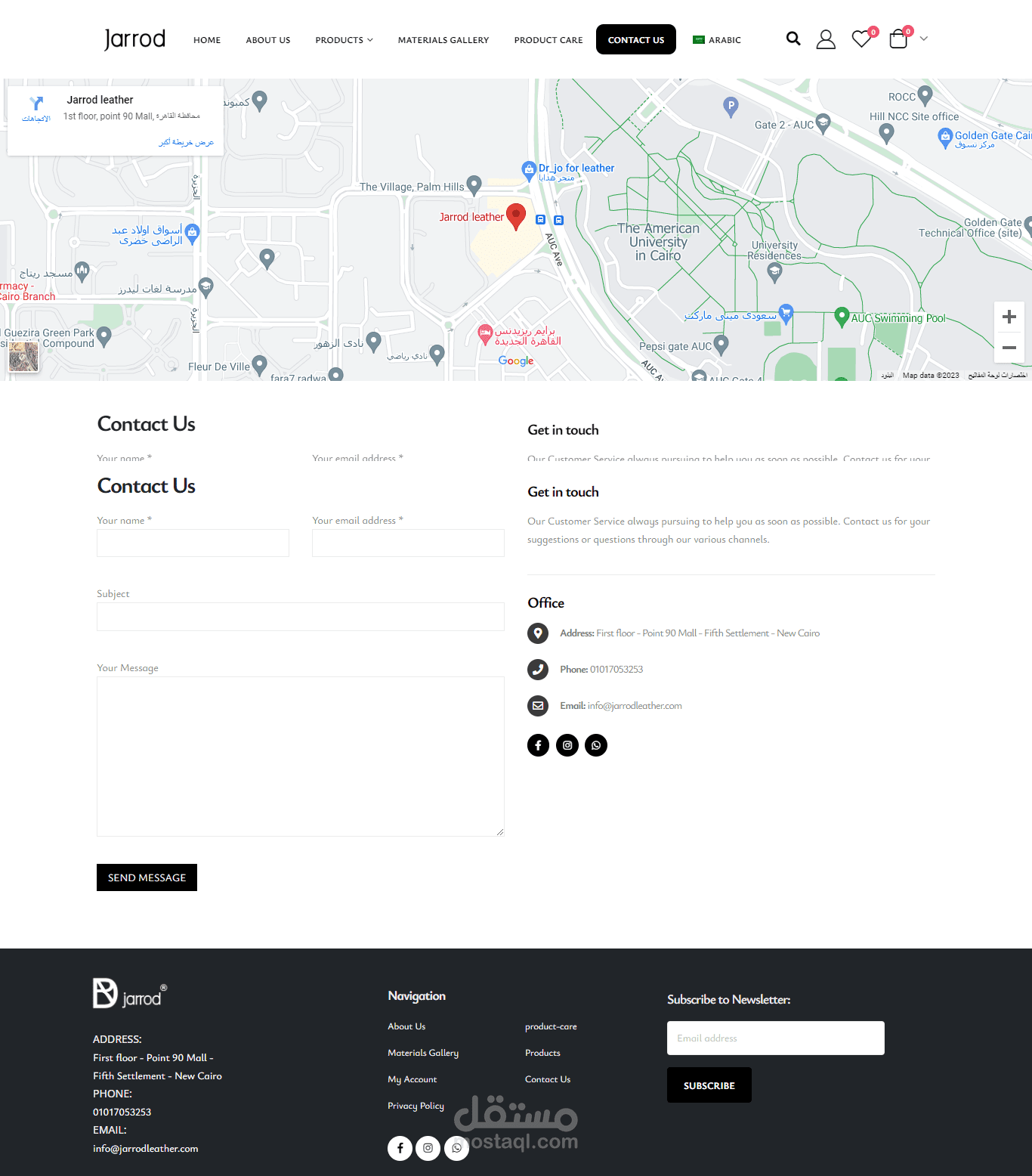Open the Product Care menu item
Viewport: 1032px width, 1176px height.
[548, 40]
